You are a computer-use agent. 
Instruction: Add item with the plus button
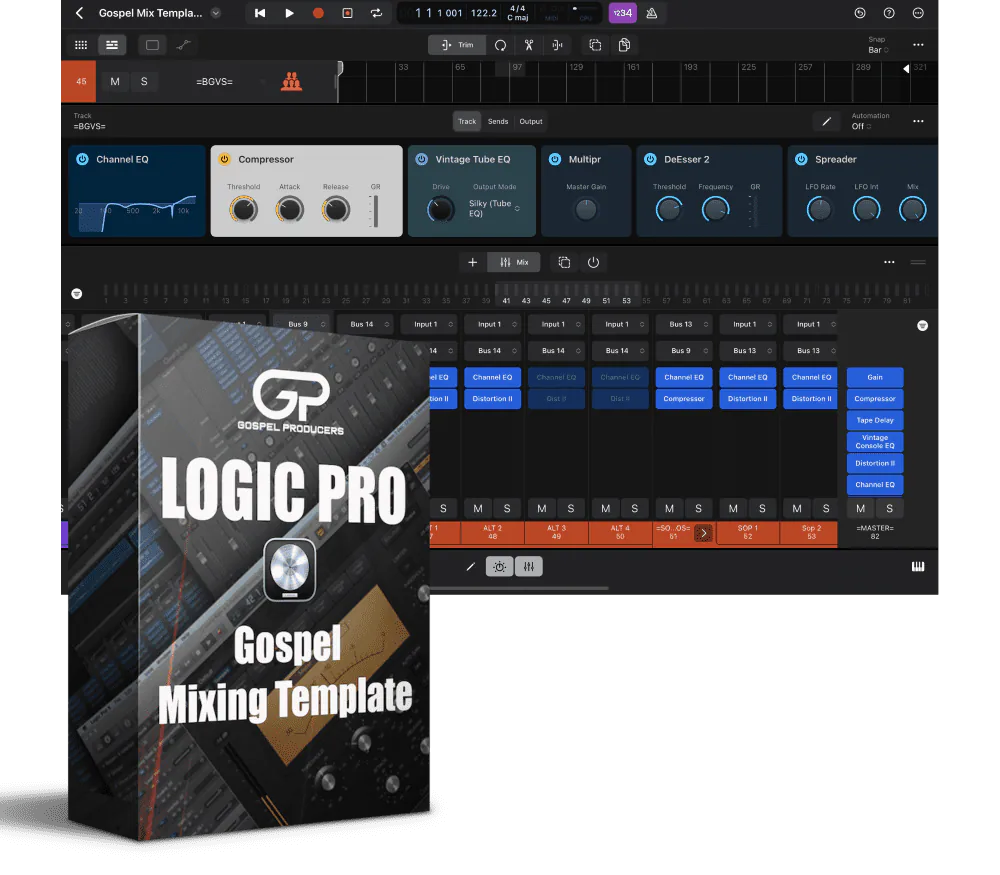[473, 262]
